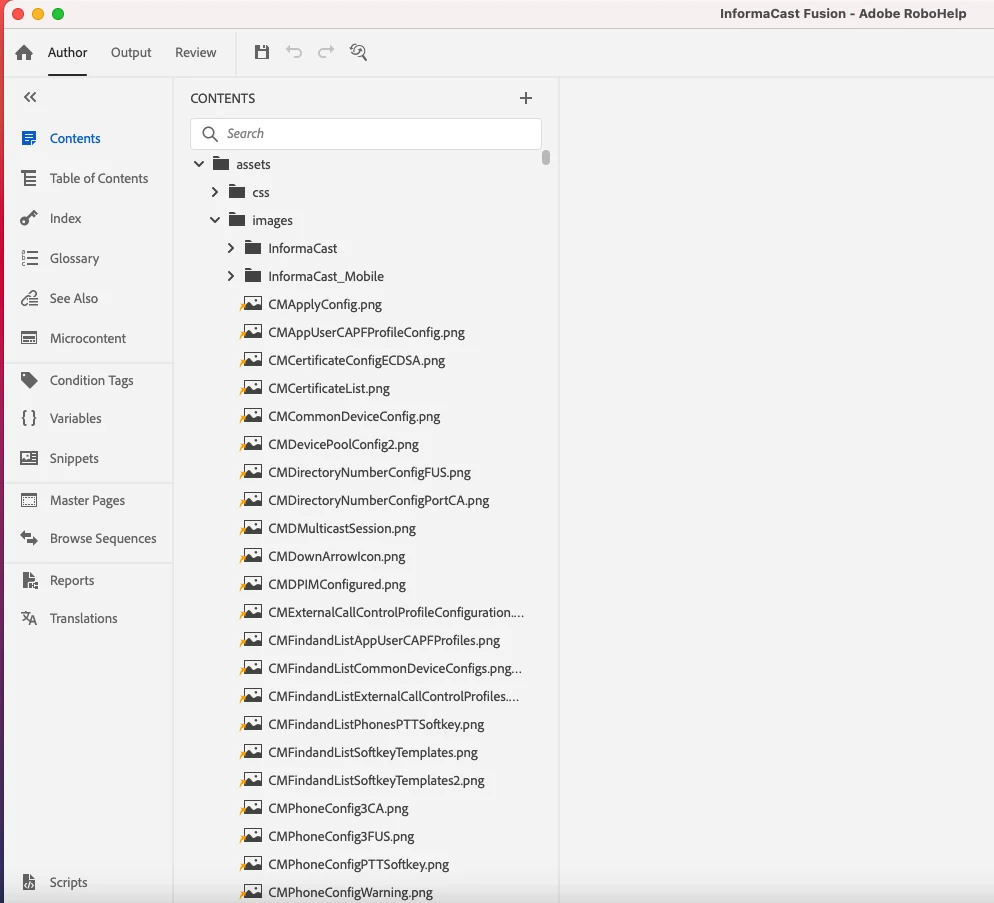
Task: Undo the last action
Action: point(294,52)
